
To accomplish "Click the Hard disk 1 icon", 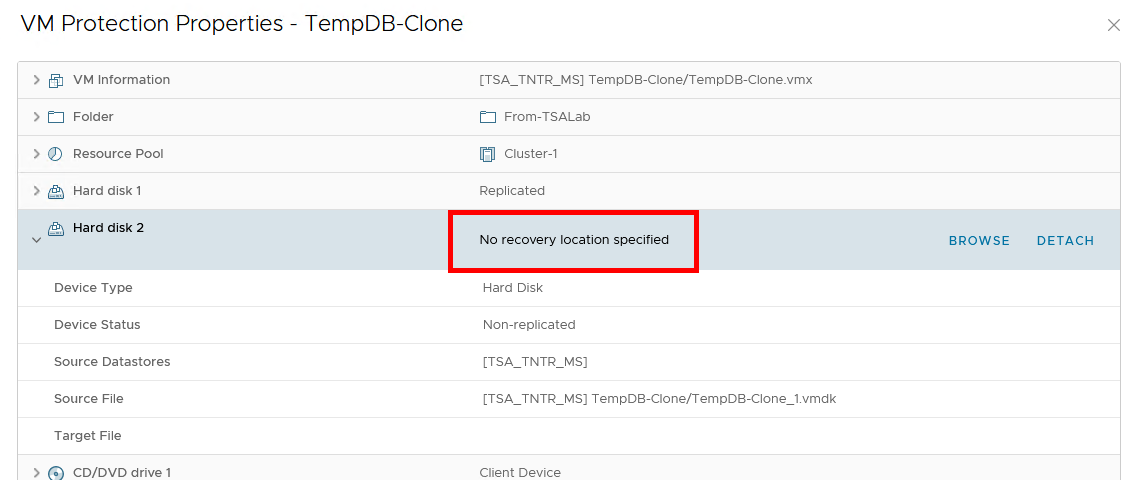I will [x=56, y=191].
